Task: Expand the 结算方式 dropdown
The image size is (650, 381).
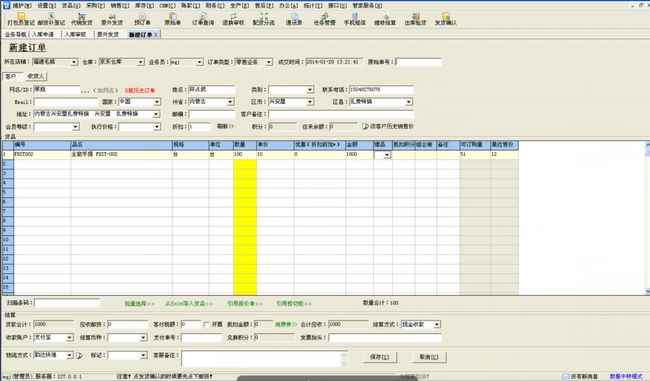Action: (437, 324)
